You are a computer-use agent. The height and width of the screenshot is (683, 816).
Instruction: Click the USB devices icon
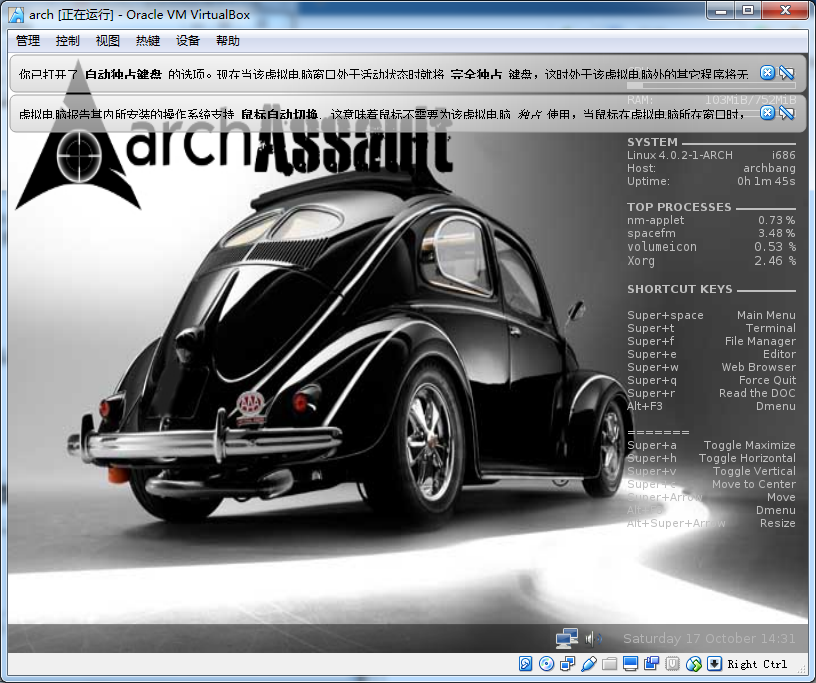coord(589,664)
